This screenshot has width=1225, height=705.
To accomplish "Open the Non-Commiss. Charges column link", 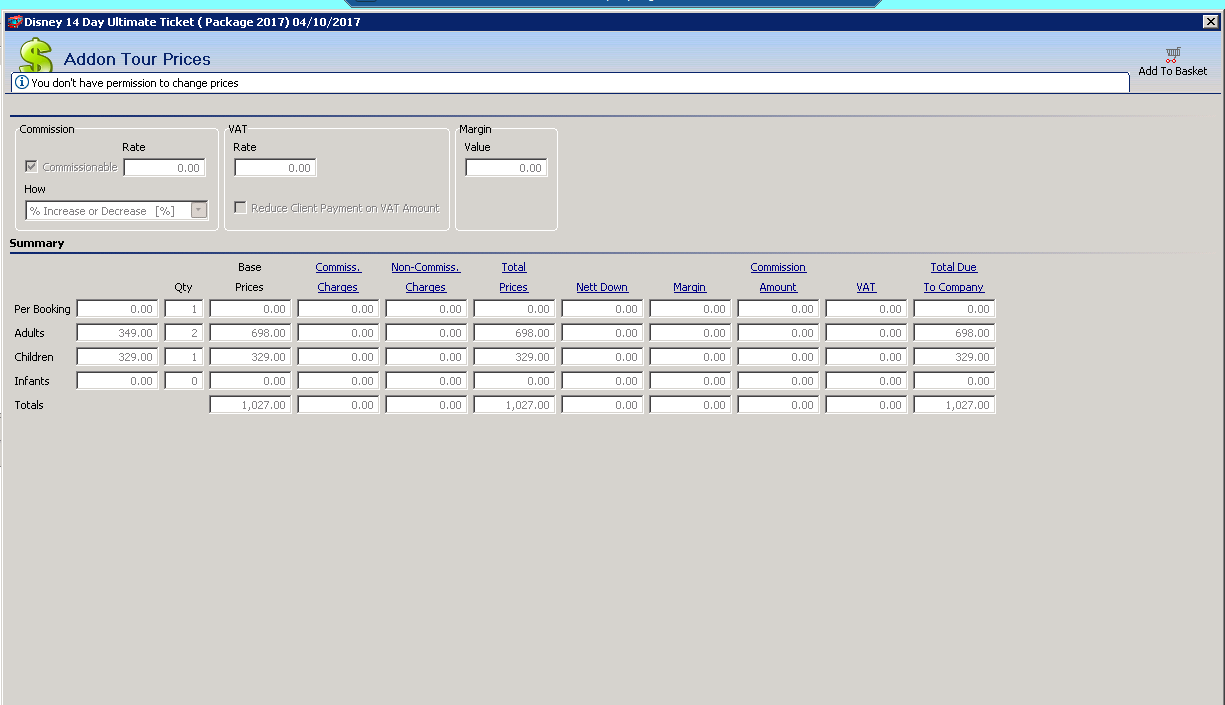I will (426, 277).
